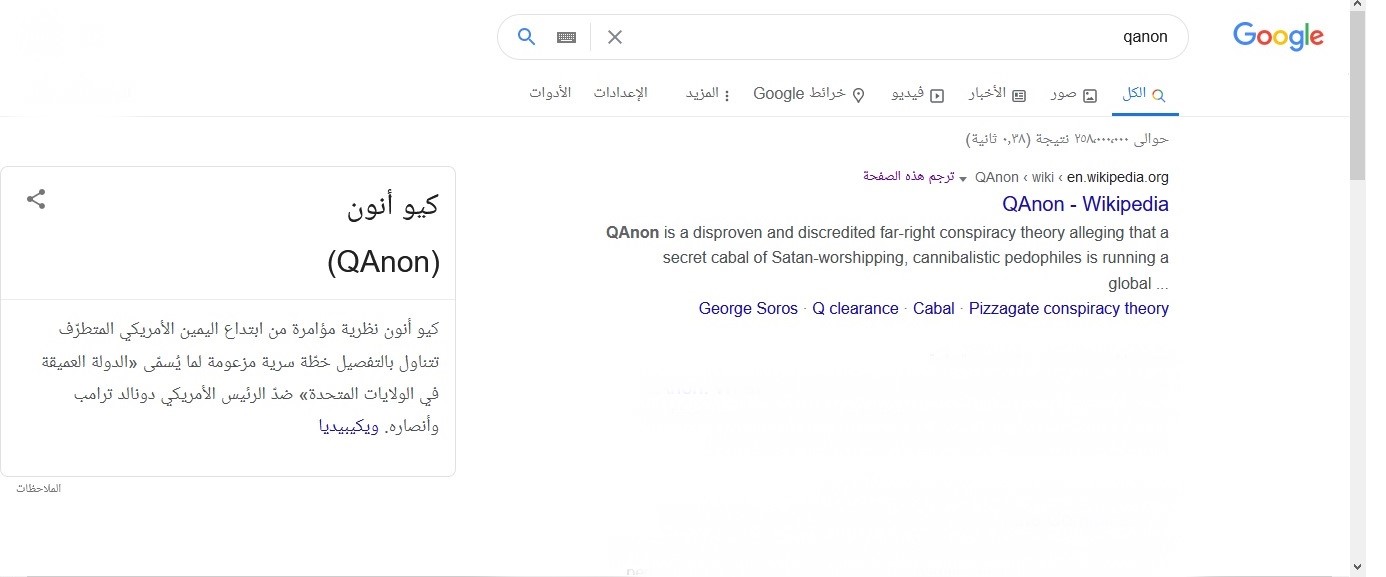The width and height of the screenshot is (1386, 577).
Task: Expand the dropdown arrow beside en.wikipedia.org
Action: point(963,178)
